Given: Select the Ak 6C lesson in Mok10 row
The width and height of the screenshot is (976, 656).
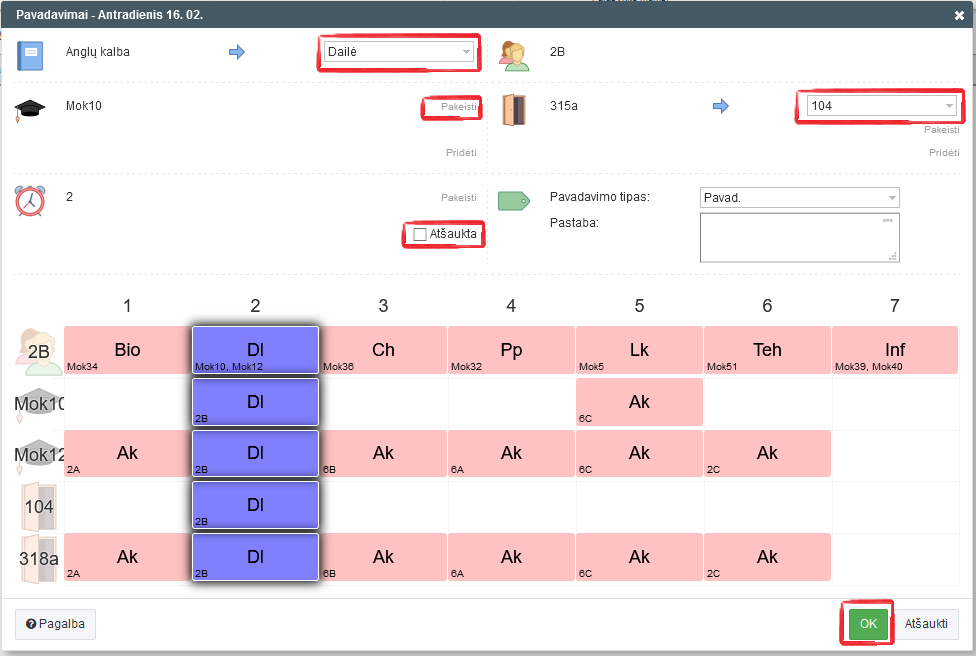Looking at the screenshot, I should [639, 402].
